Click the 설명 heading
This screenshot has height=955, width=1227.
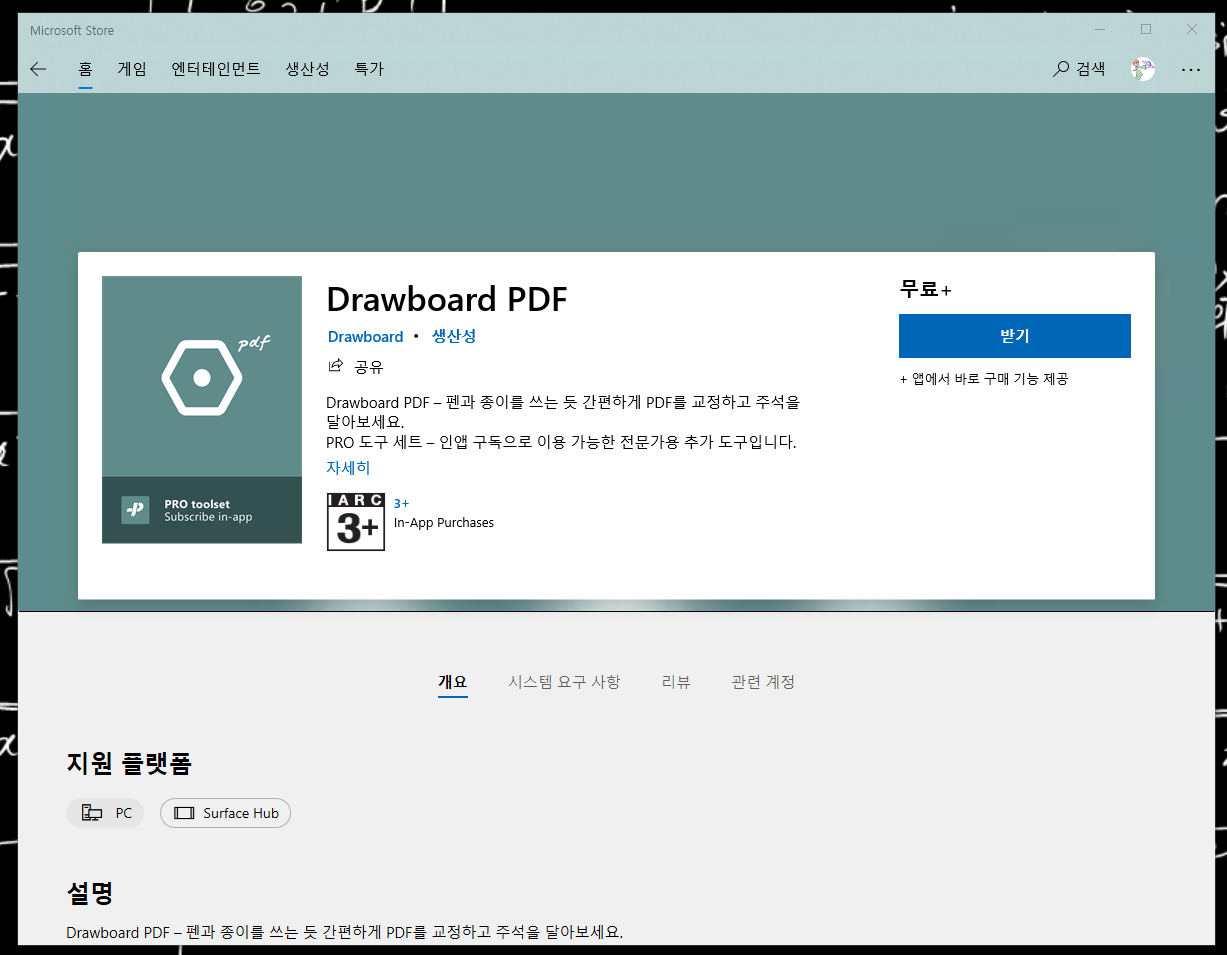click(90, 892)
